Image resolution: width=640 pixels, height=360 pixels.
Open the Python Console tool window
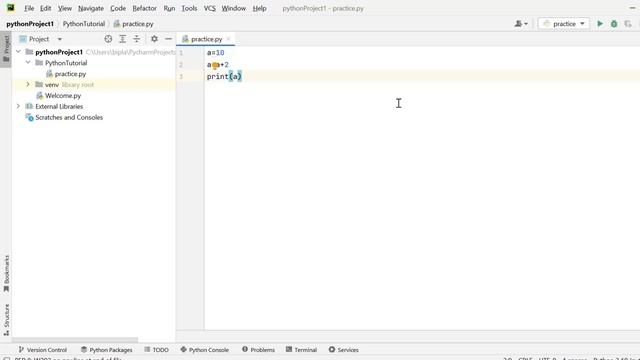coord(204,350)
